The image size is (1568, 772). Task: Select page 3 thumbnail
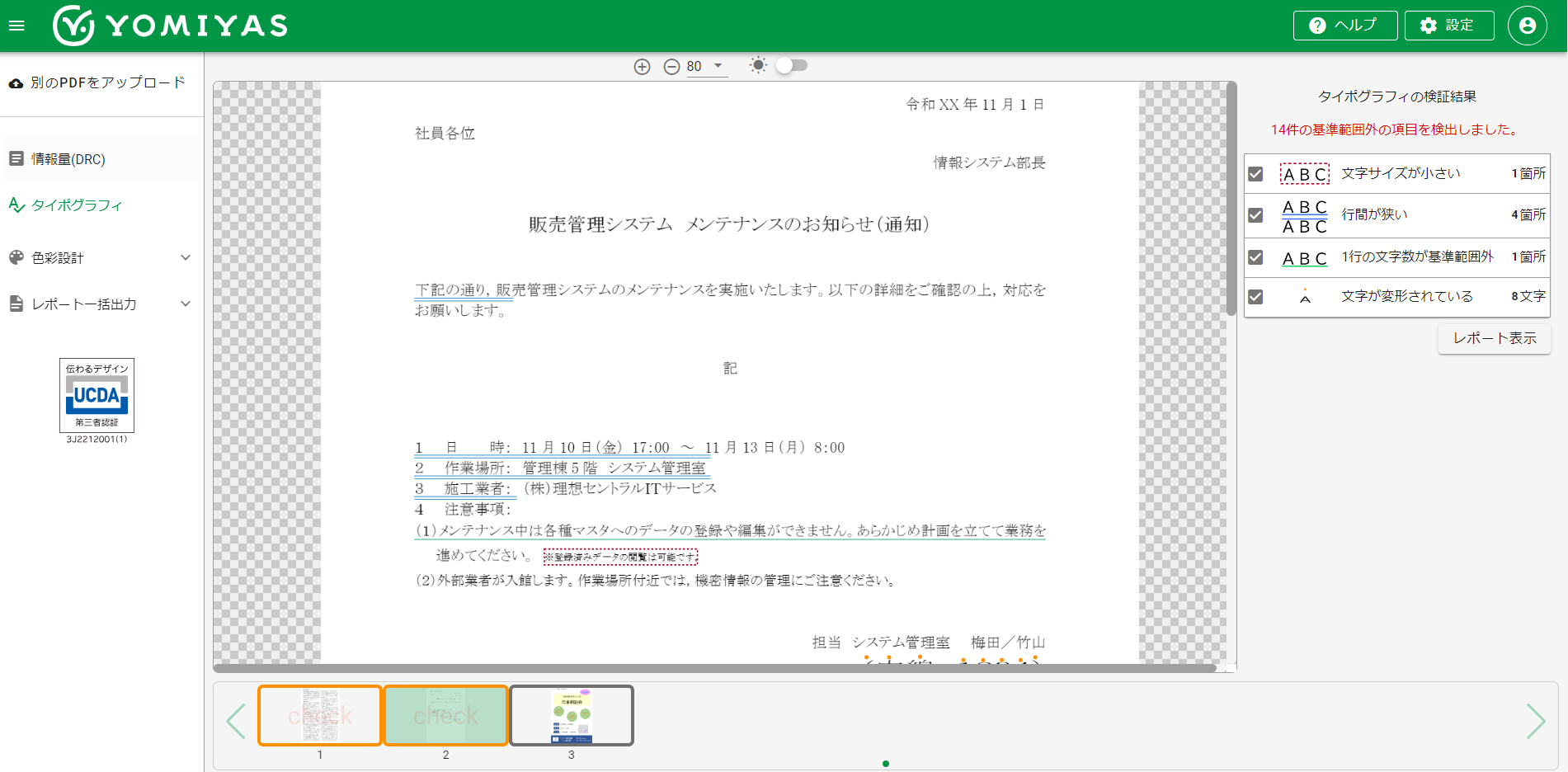pyautogui.click(x=572, y=716)
